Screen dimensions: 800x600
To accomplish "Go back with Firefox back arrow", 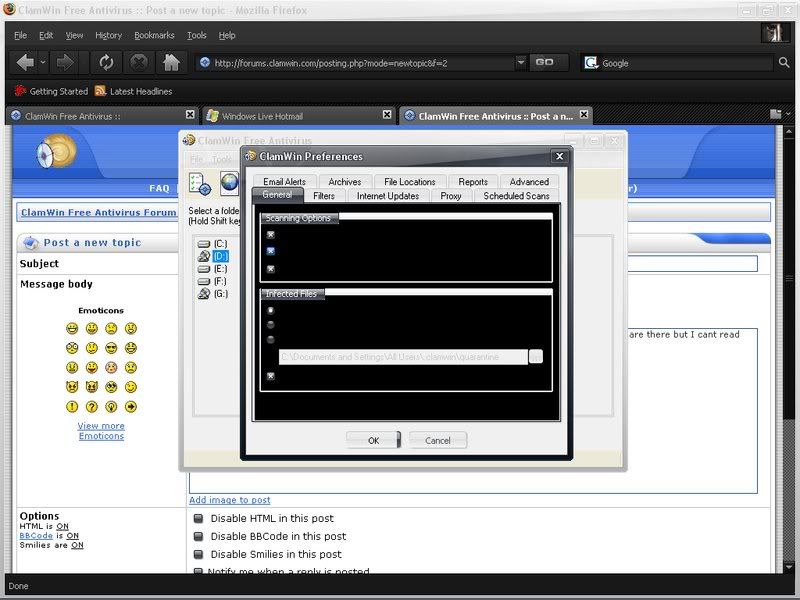I will click(x=24, y=63).
